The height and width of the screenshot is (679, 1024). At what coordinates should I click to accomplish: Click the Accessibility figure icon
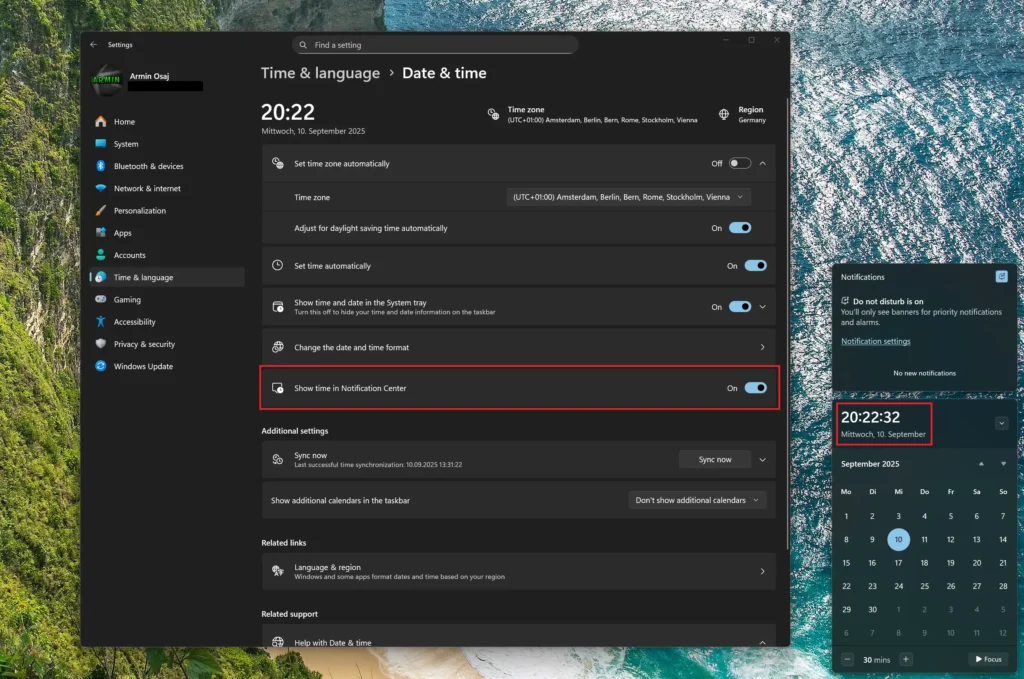coord(101,321)
